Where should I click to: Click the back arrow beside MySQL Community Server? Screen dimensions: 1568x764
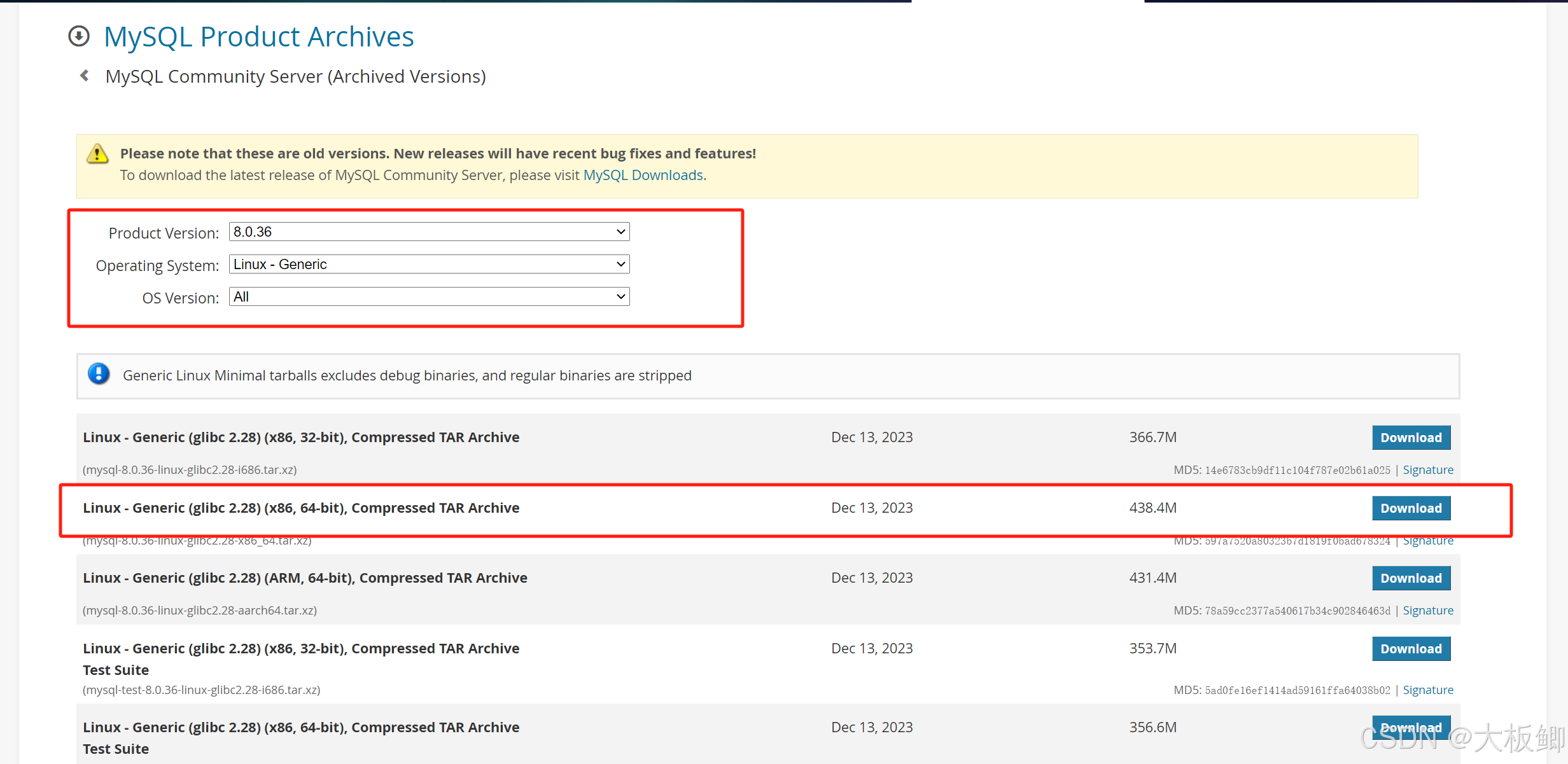(x=84, y=76)
